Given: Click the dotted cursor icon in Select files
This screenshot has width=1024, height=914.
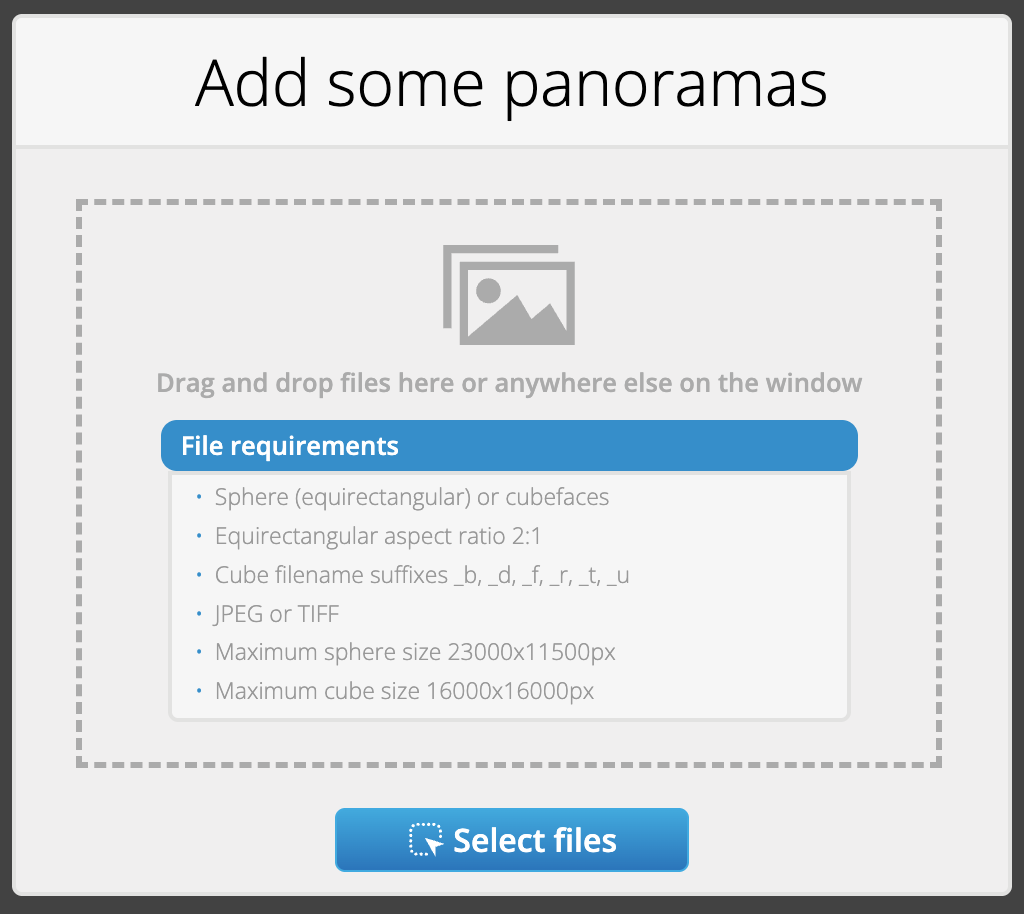Looking at the screenshot, I should click(x=426, y=840).
